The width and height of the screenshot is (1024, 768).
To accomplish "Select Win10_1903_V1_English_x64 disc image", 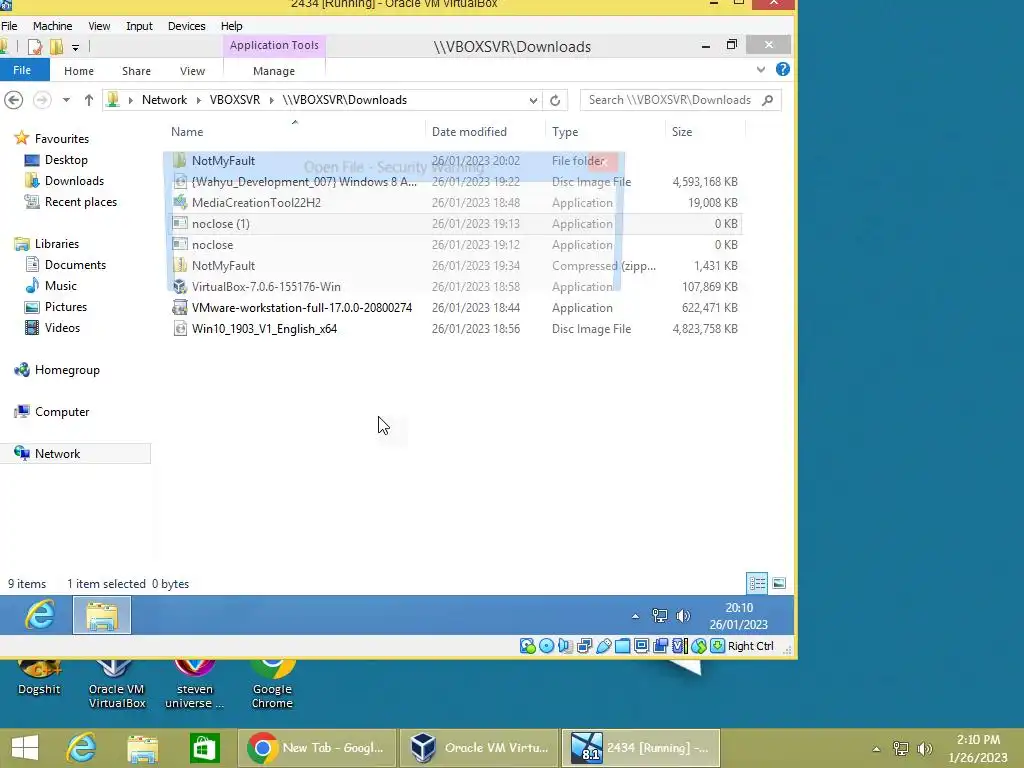I will pos(453,328).
